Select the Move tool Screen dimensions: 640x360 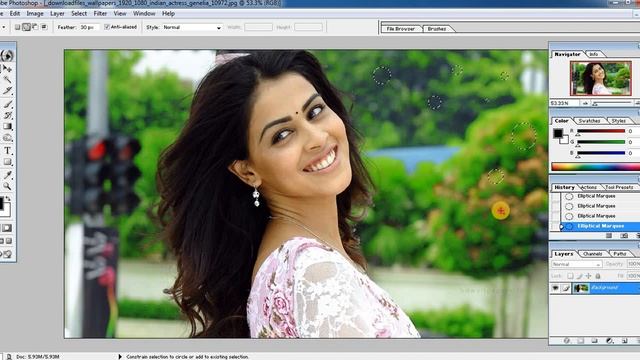pos(7,68)
